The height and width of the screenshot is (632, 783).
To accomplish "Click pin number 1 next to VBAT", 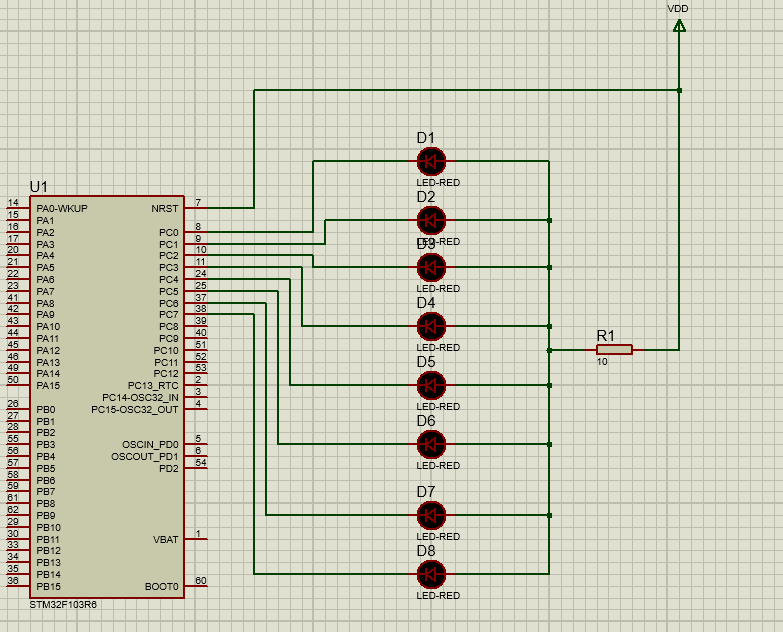I will 198,534.
